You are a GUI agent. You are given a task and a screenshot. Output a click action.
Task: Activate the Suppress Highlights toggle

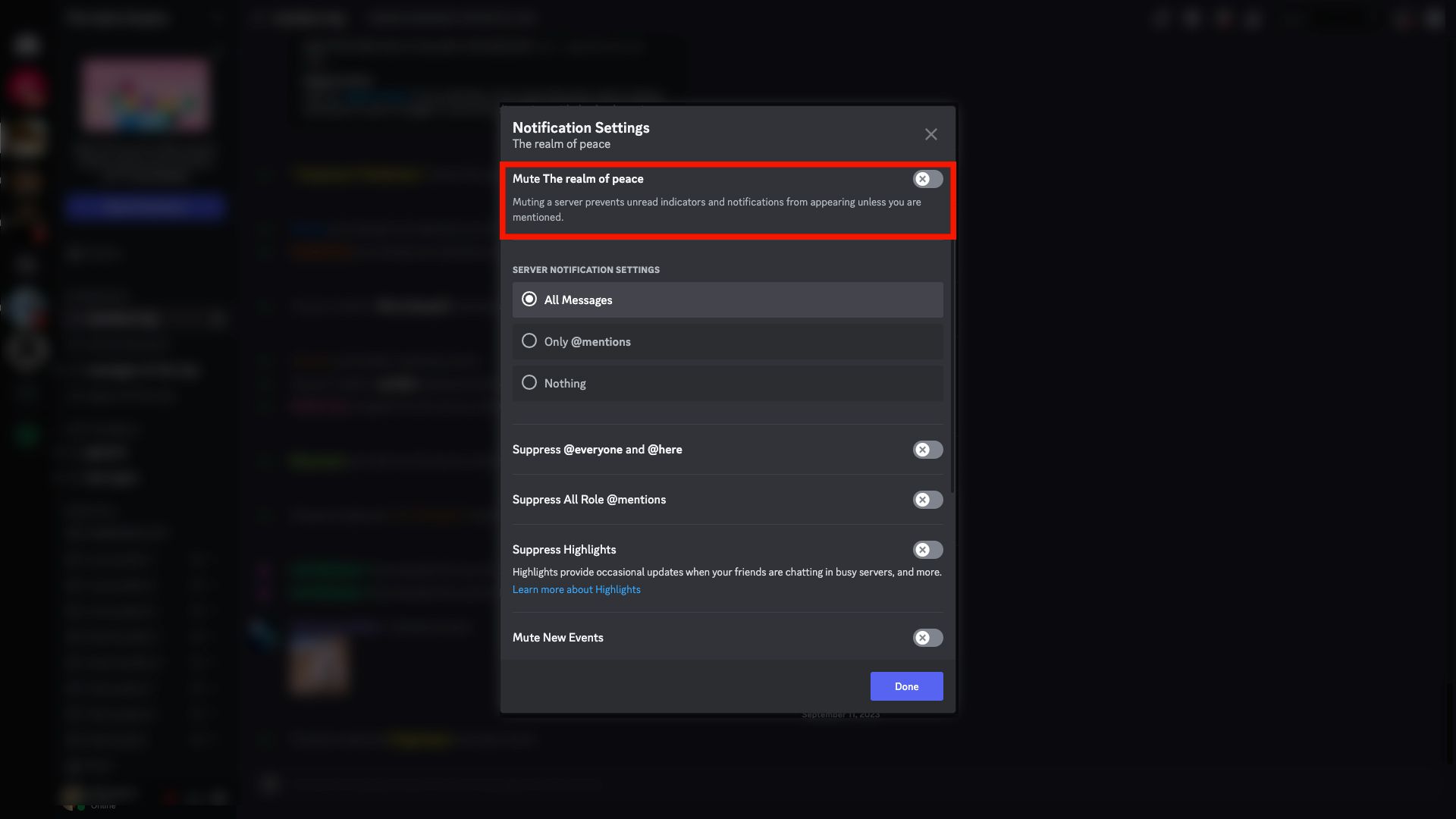(927, 550)
